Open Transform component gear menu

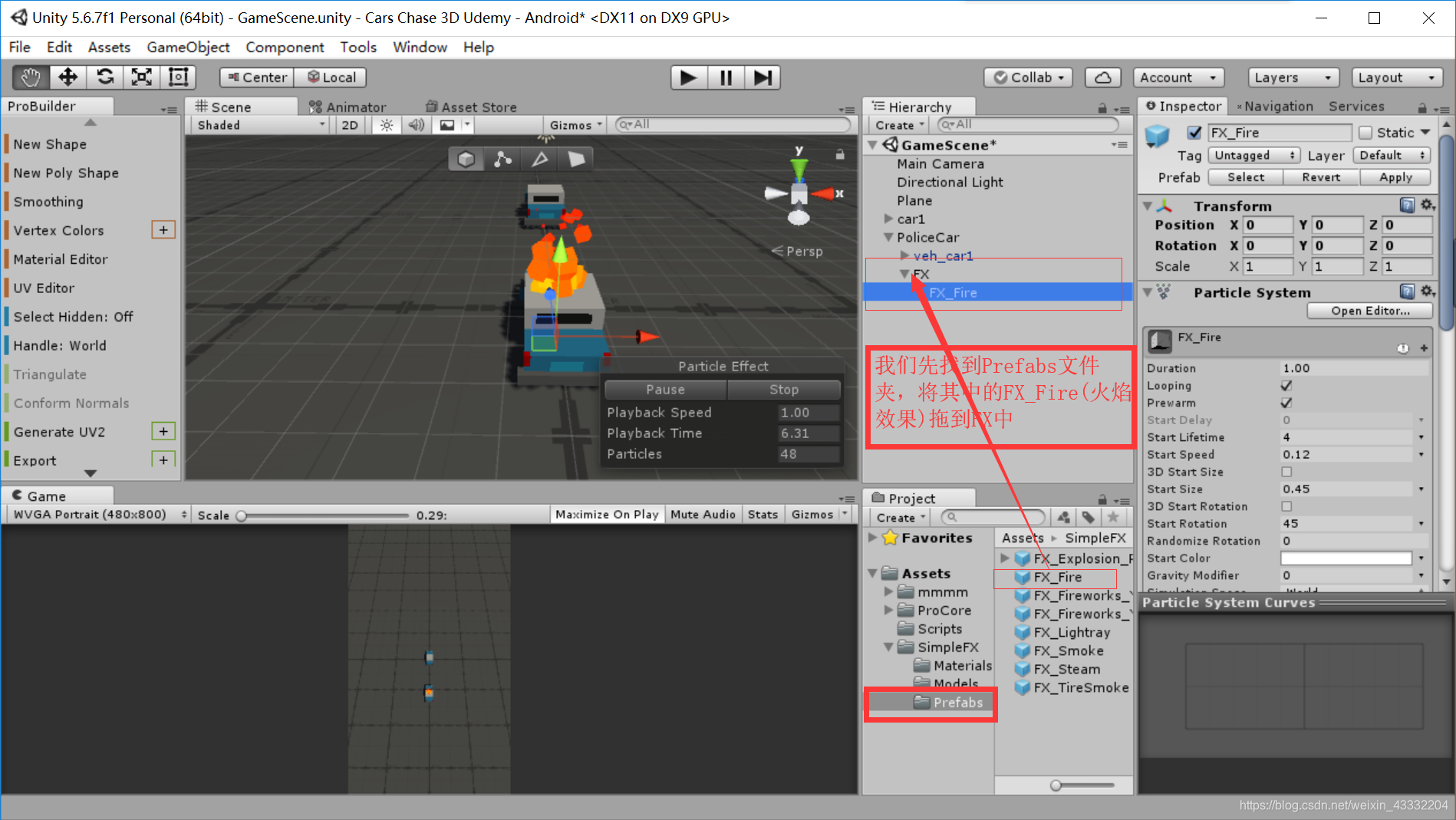pos(1427,205)
